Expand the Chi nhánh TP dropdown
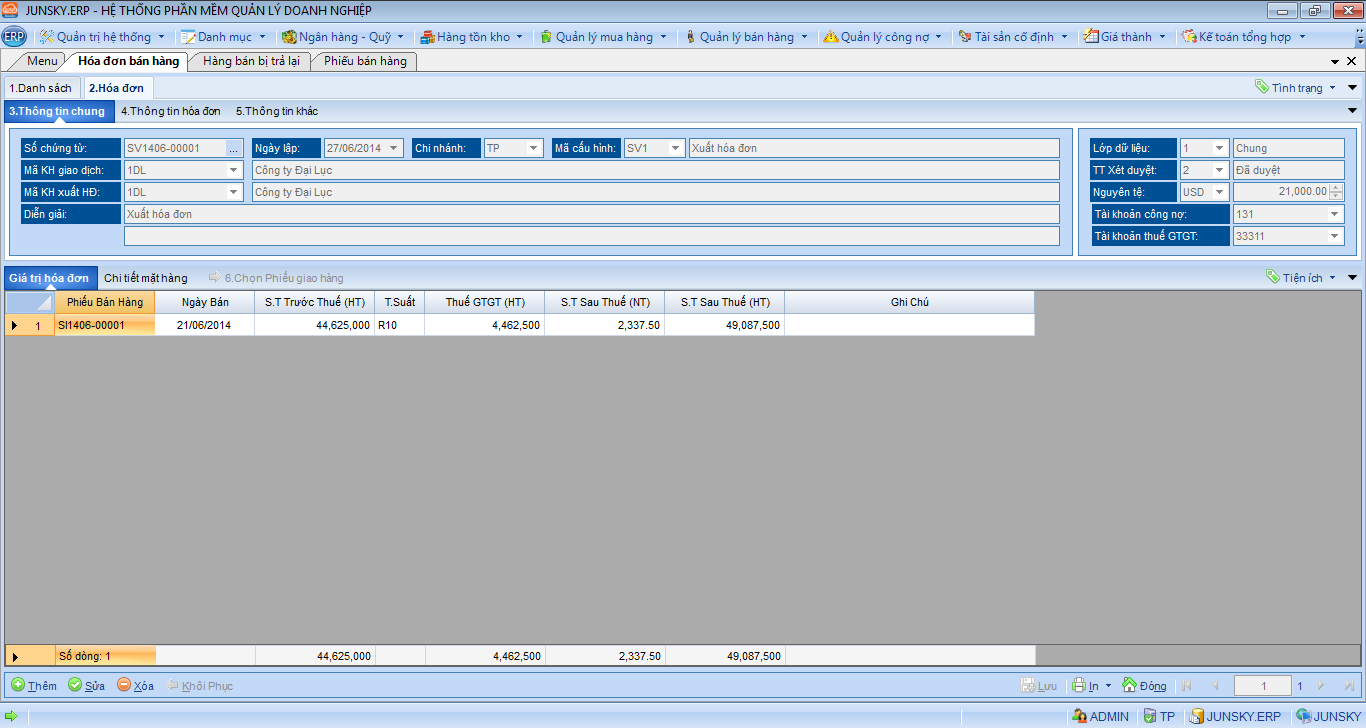The width and height of the screenshot is (1366, 728). pos(534,148)
